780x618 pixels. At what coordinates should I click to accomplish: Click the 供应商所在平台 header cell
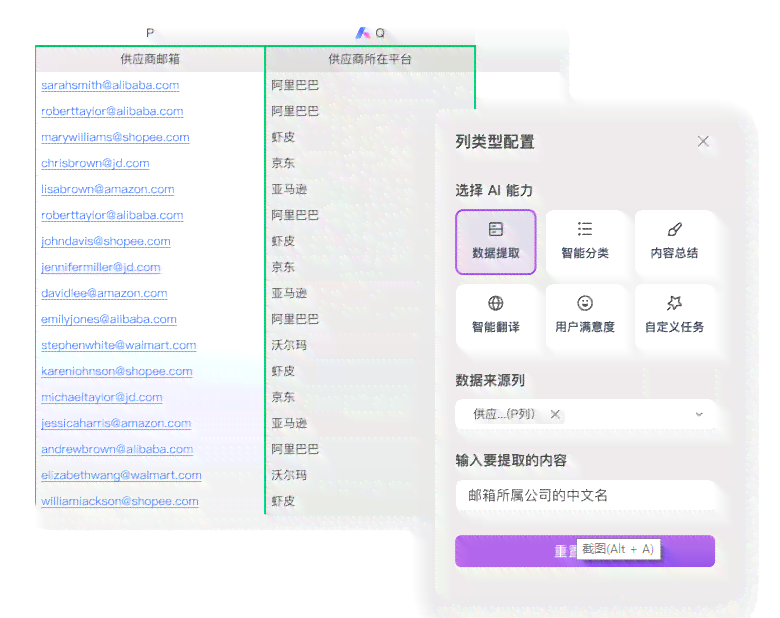click(x=370, y=59)
